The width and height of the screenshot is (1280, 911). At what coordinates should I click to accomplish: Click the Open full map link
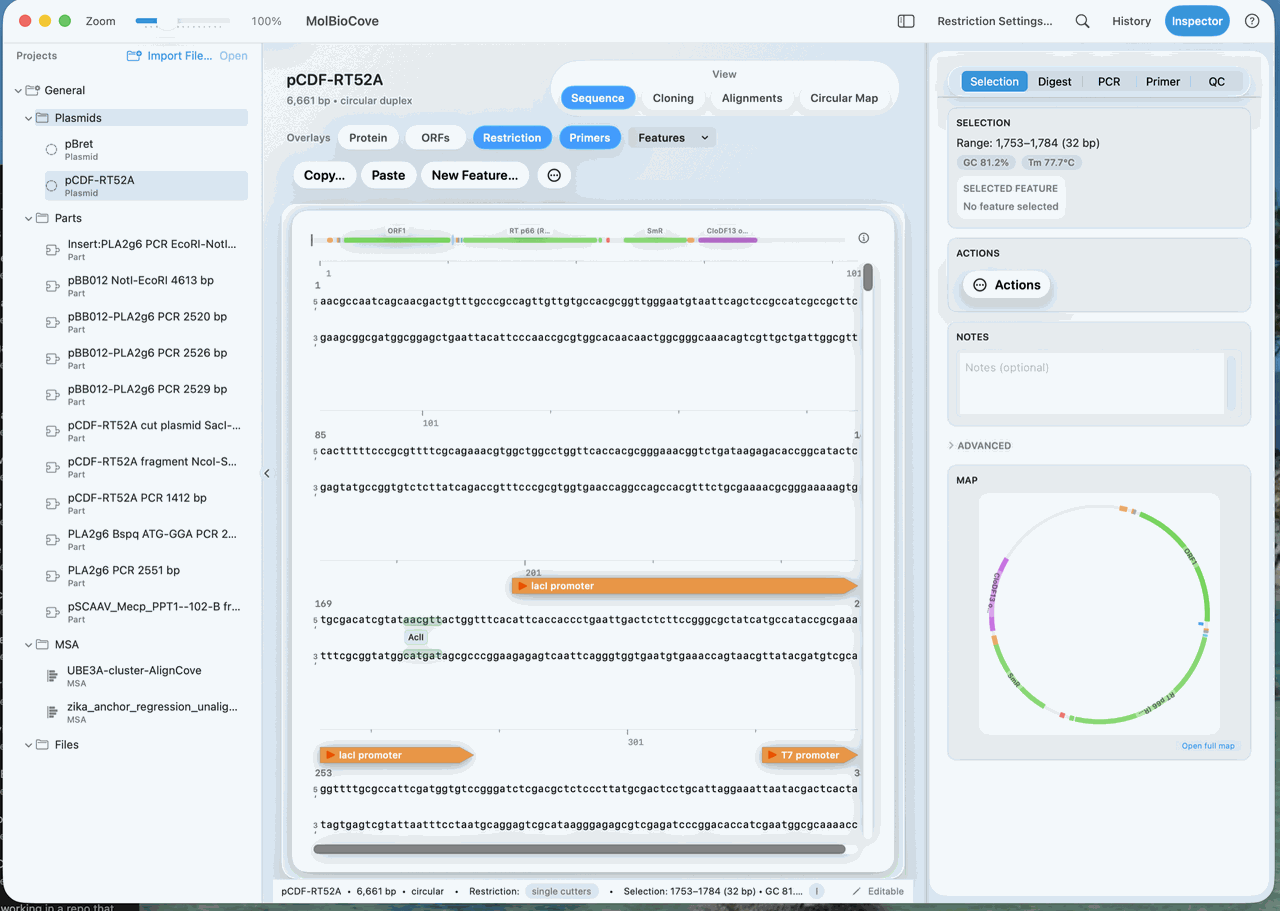pos(1208,746)
